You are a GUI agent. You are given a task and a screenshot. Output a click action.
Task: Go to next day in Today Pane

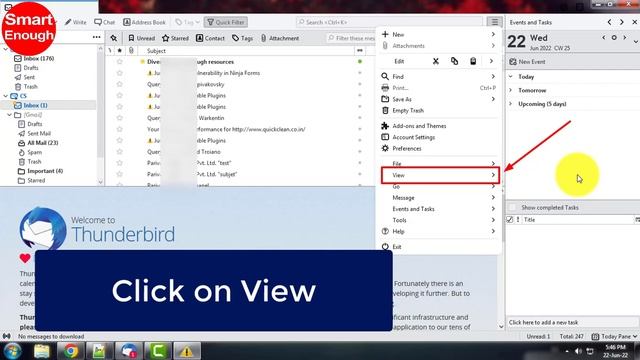[x=624, y=38]
